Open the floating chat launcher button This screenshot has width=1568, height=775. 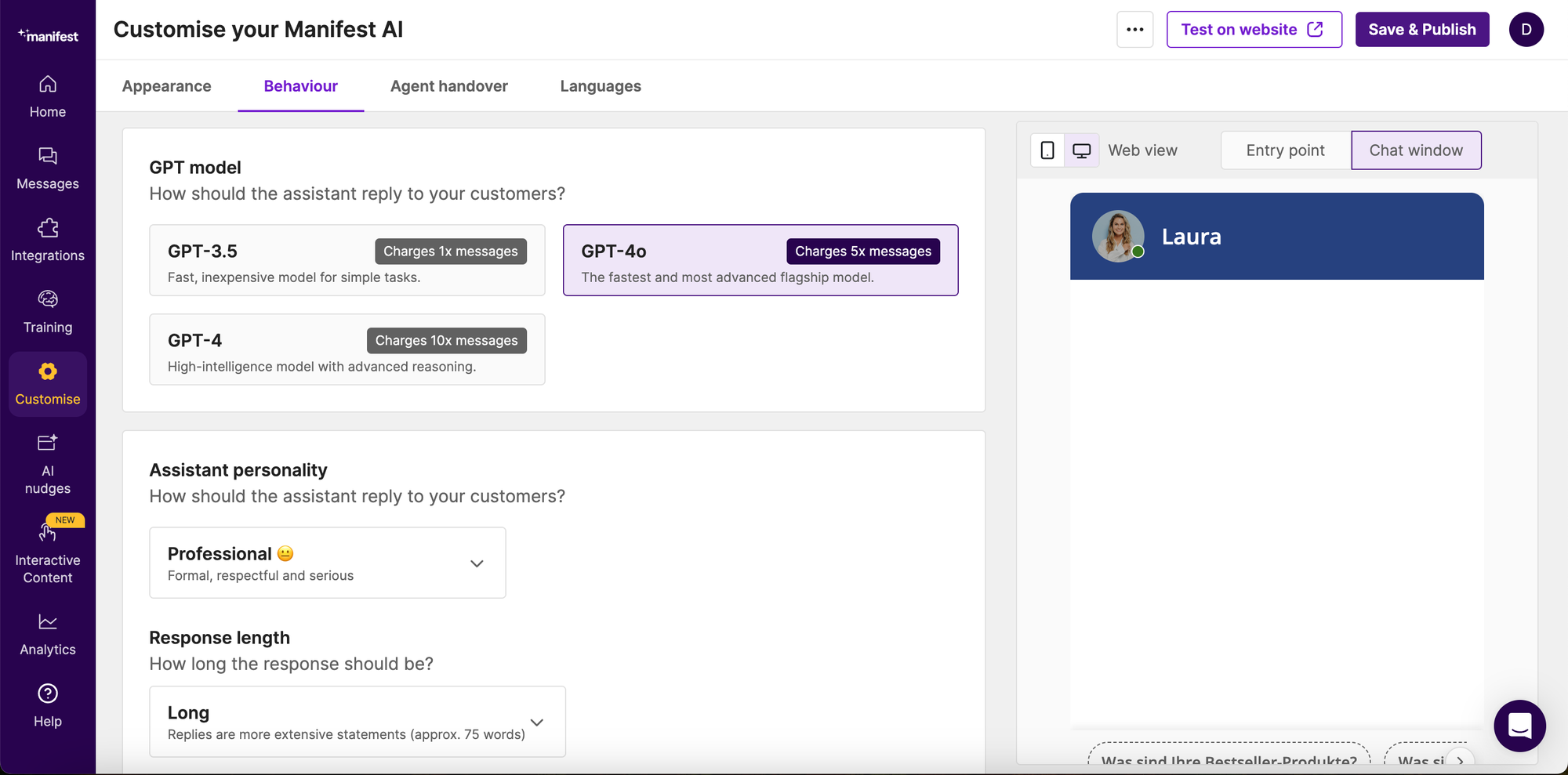pyautogui.click(x=1519, y=726)
